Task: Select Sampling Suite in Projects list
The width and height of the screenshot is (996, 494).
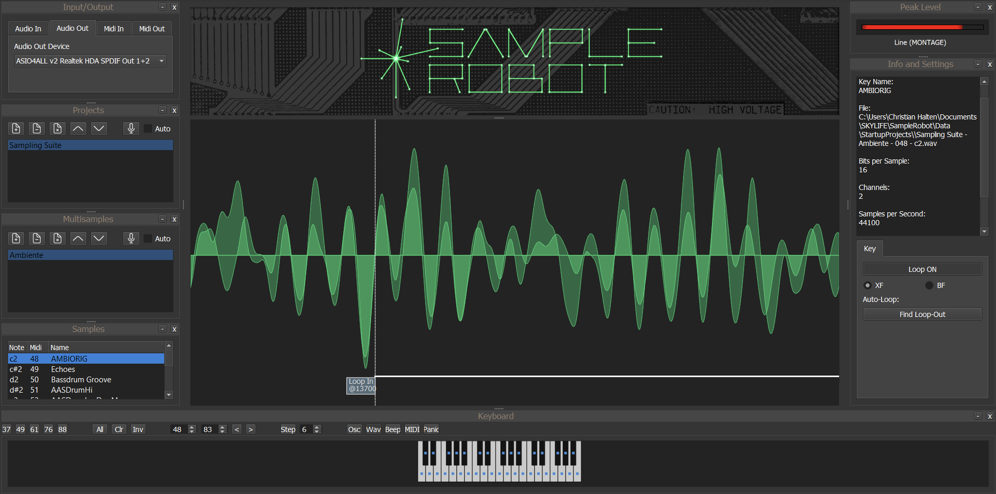Action: click(x=90, y=145)
